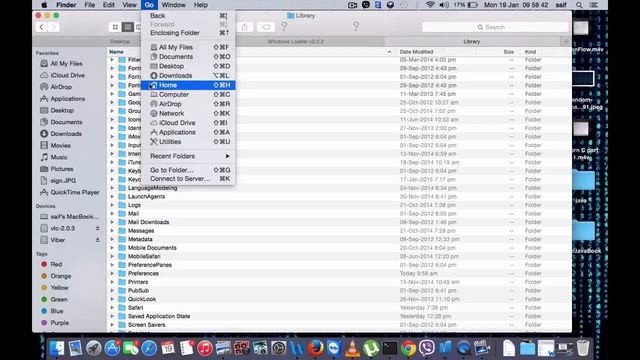
Task: Open Launchpad rocket icon in Dock
Action: 93,348
